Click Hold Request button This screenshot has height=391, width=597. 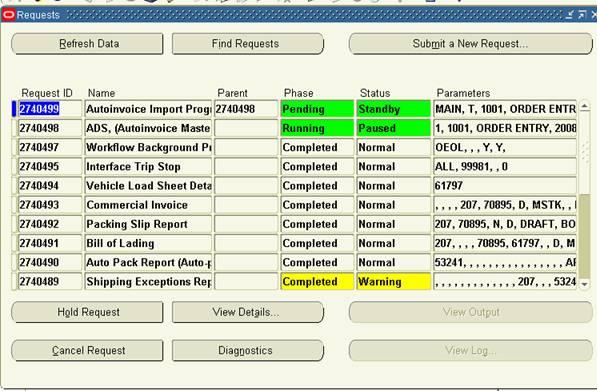tap(87, 312)
